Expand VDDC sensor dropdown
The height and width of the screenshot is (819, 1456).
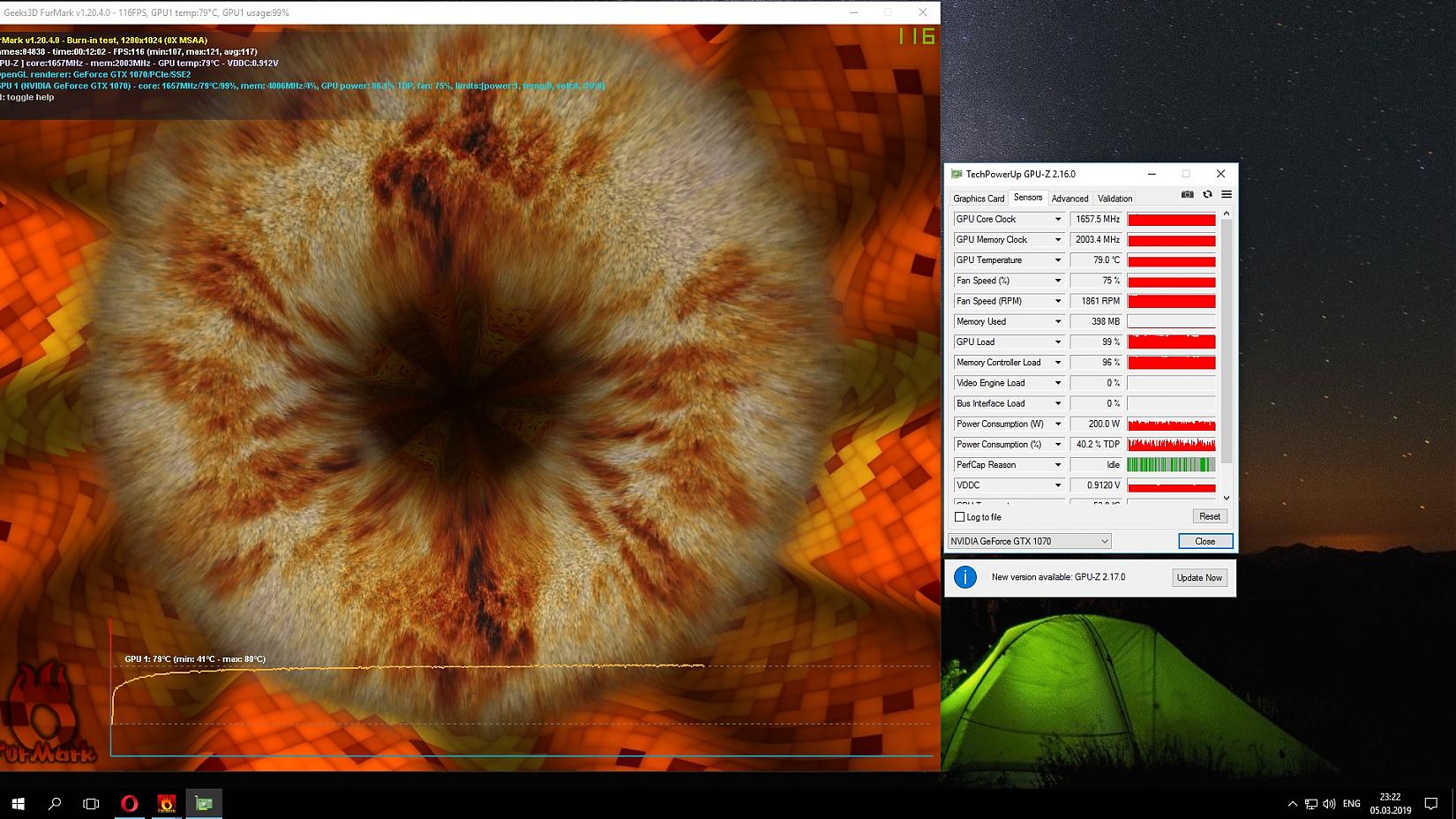(1057, 485)
